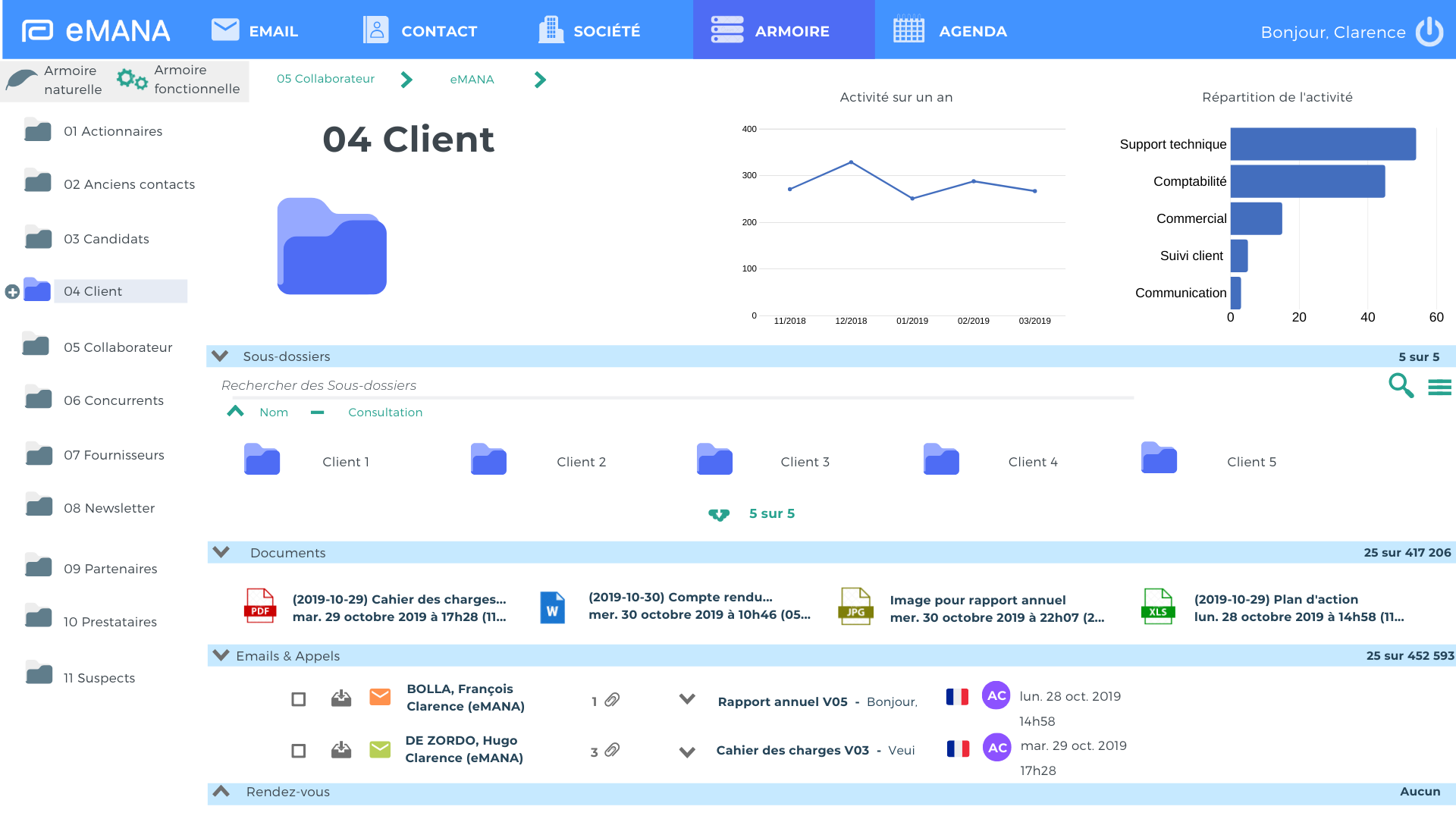Open the Plan d'action XLS file

point(1158,607)
